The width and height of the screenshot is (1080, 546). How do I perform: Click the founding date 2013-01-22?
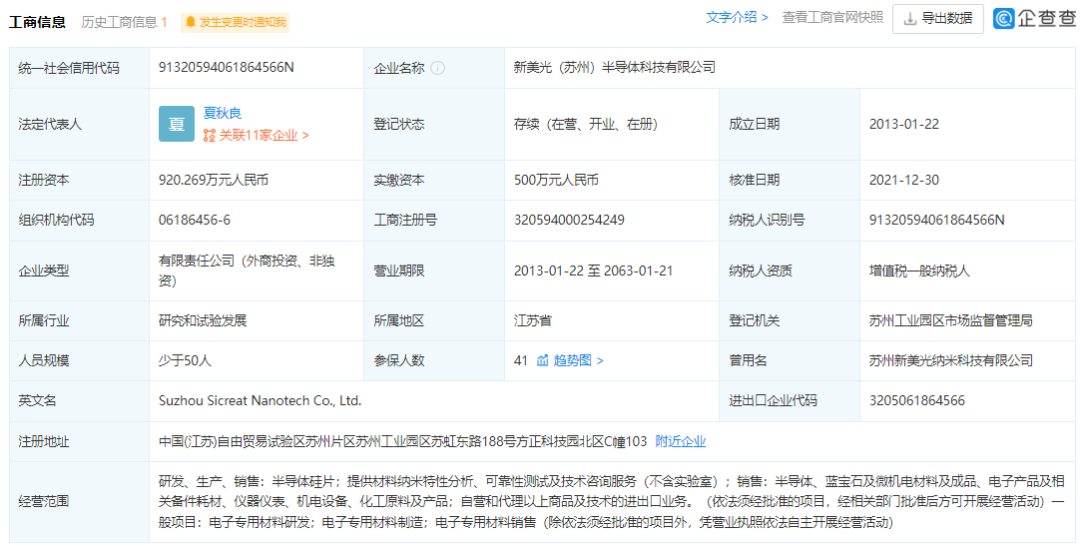(x=904, y=125)
